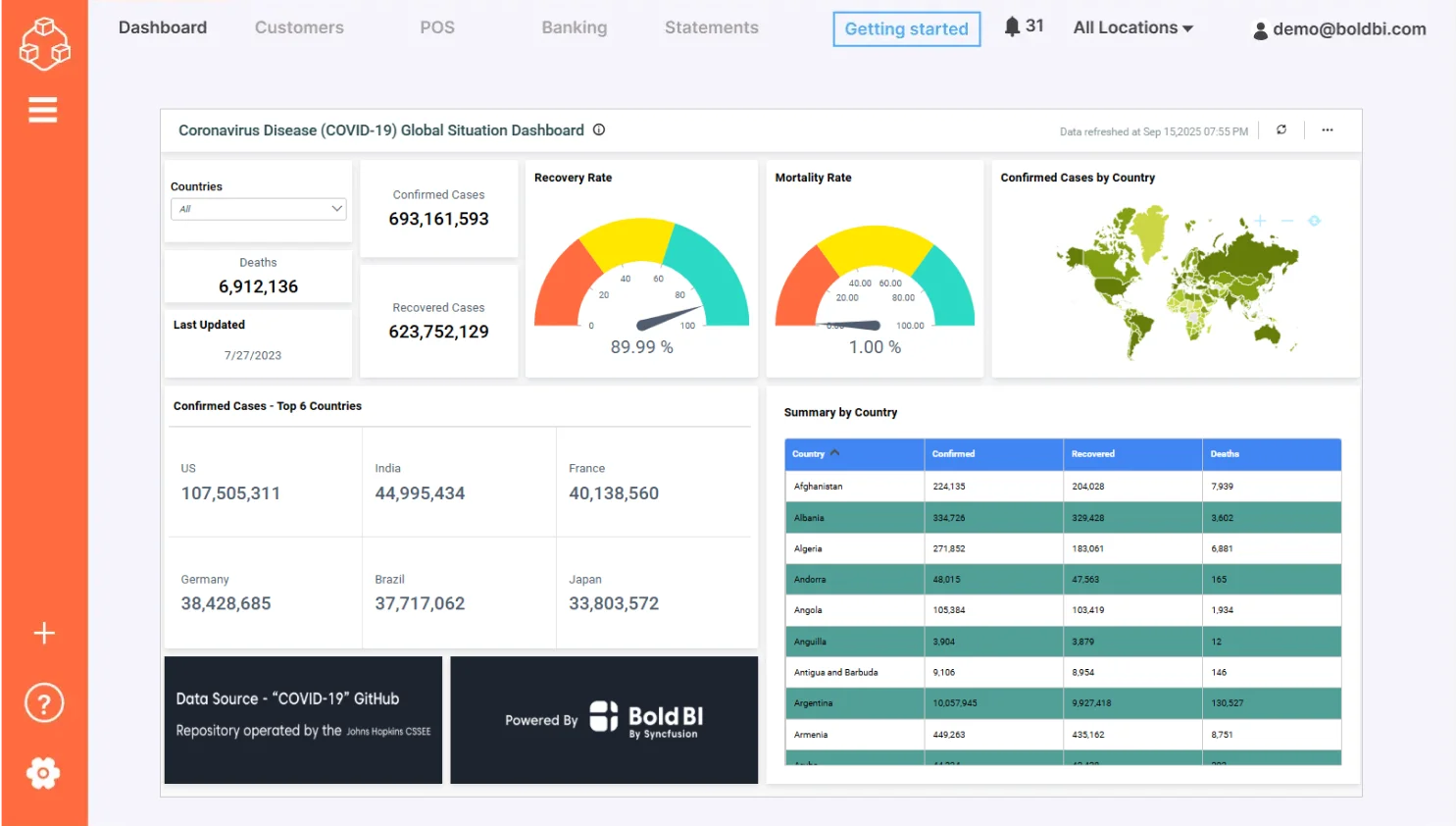The width and height of the screenshot is (1456, 826).
Task: Create a new item with the plus icon
Action: click(43, 634)
